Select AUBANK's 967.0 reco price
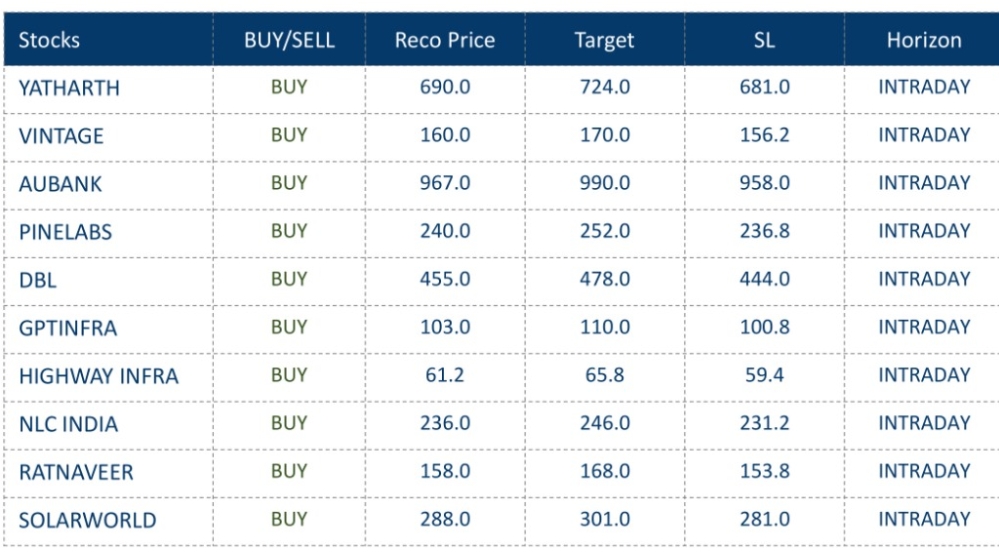Image resolution: width=999 pixels, height=554 pixels. pyautogui.click(x=445, y=183)
